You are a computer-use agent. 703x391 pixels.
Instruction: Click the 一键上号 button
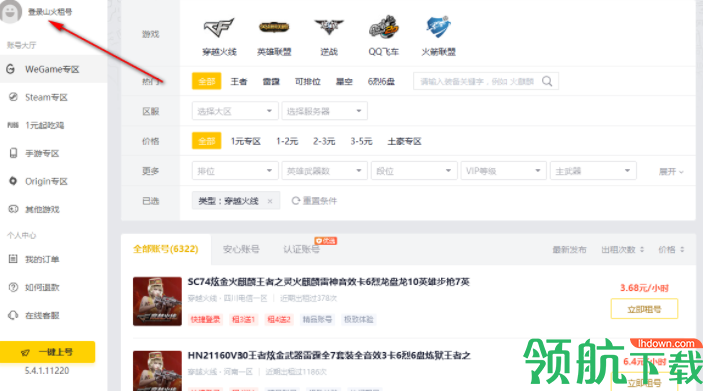[48, 352]
